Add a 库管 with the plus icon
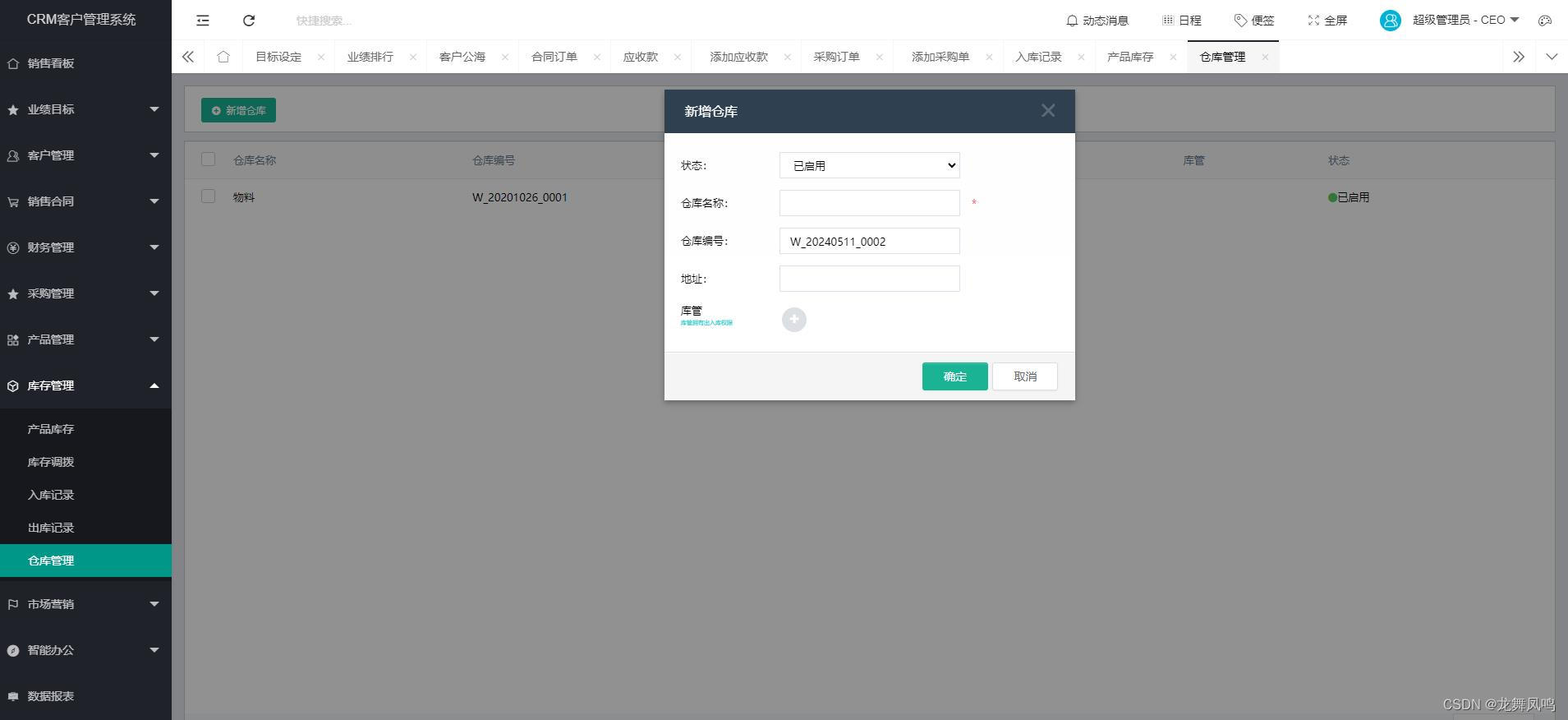1568x720 pixels. point(794,320)
